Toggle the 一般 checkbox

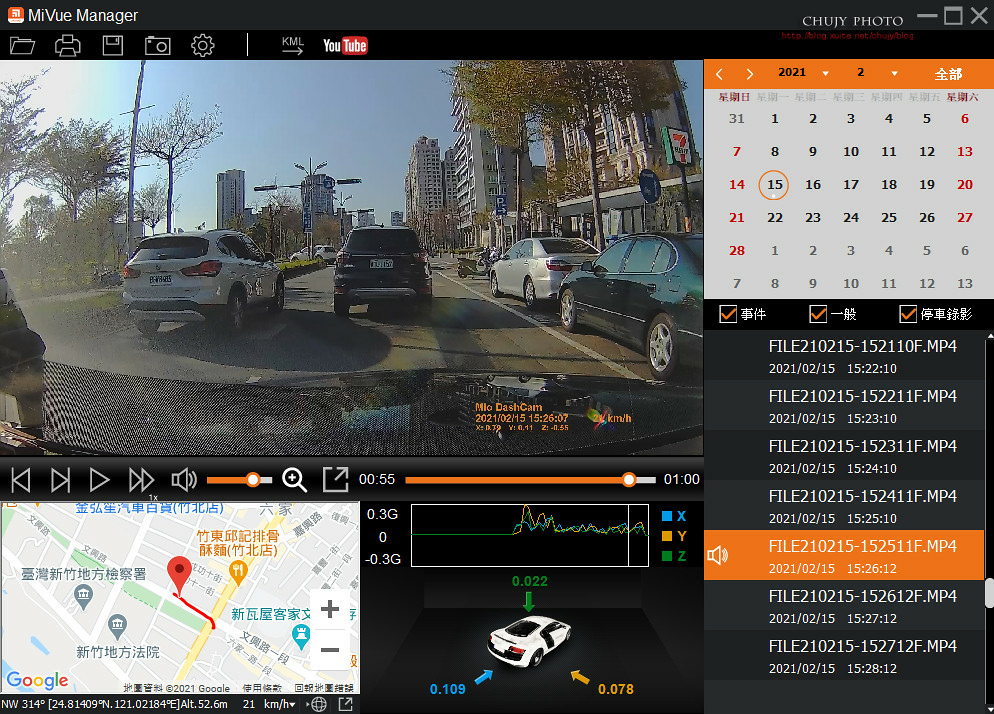coord(818,314)
